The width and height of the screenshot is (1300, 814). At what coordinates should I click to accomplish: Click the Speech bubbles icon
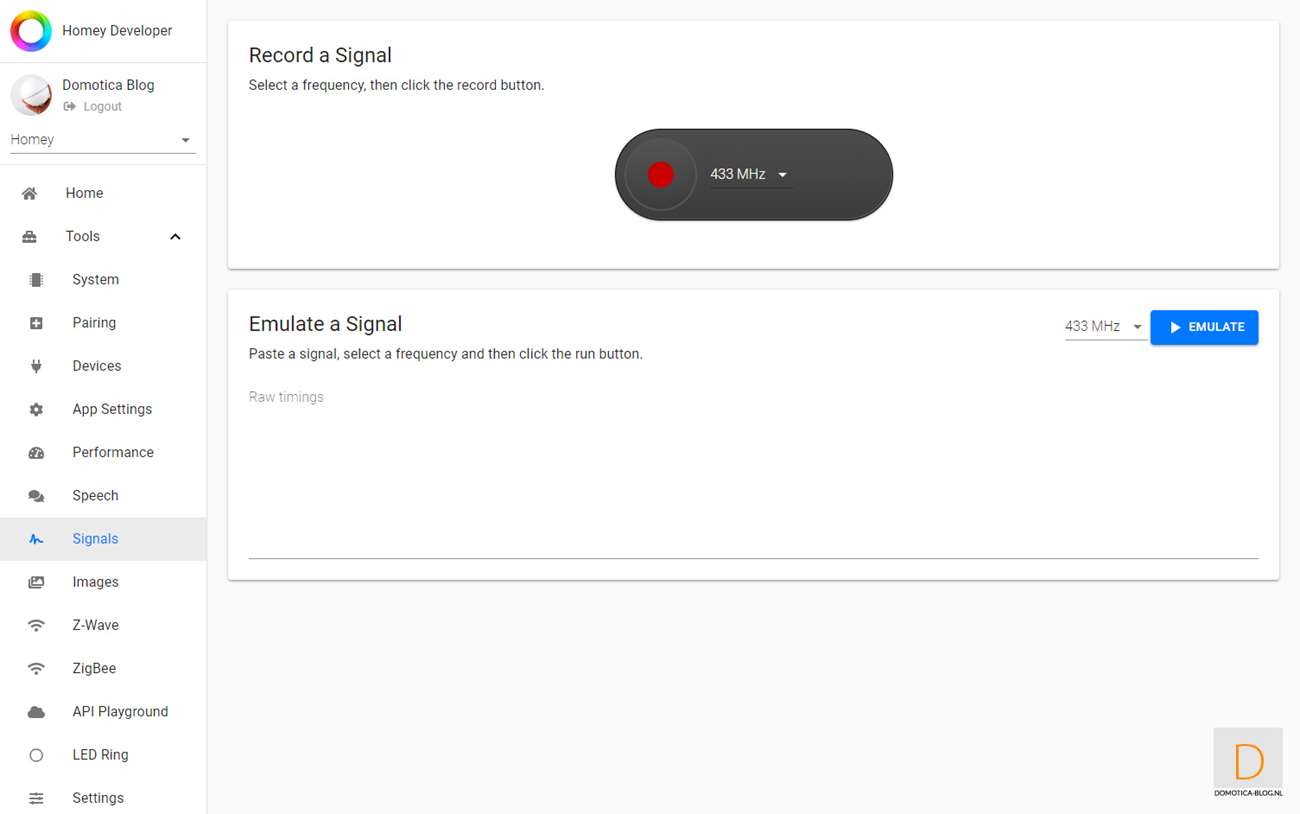tap(36, 496)
